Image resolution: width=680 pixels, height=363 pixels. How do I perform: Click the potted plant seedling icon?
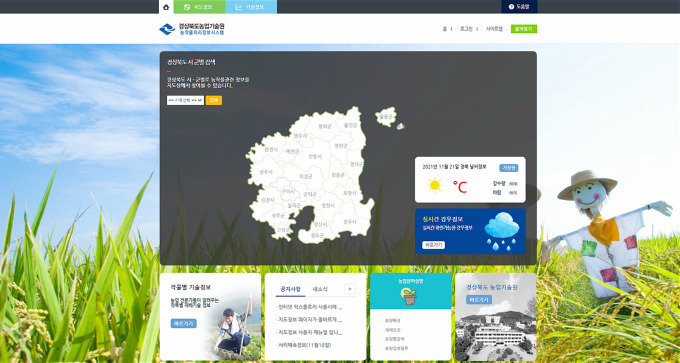click(x=409, y=296)
